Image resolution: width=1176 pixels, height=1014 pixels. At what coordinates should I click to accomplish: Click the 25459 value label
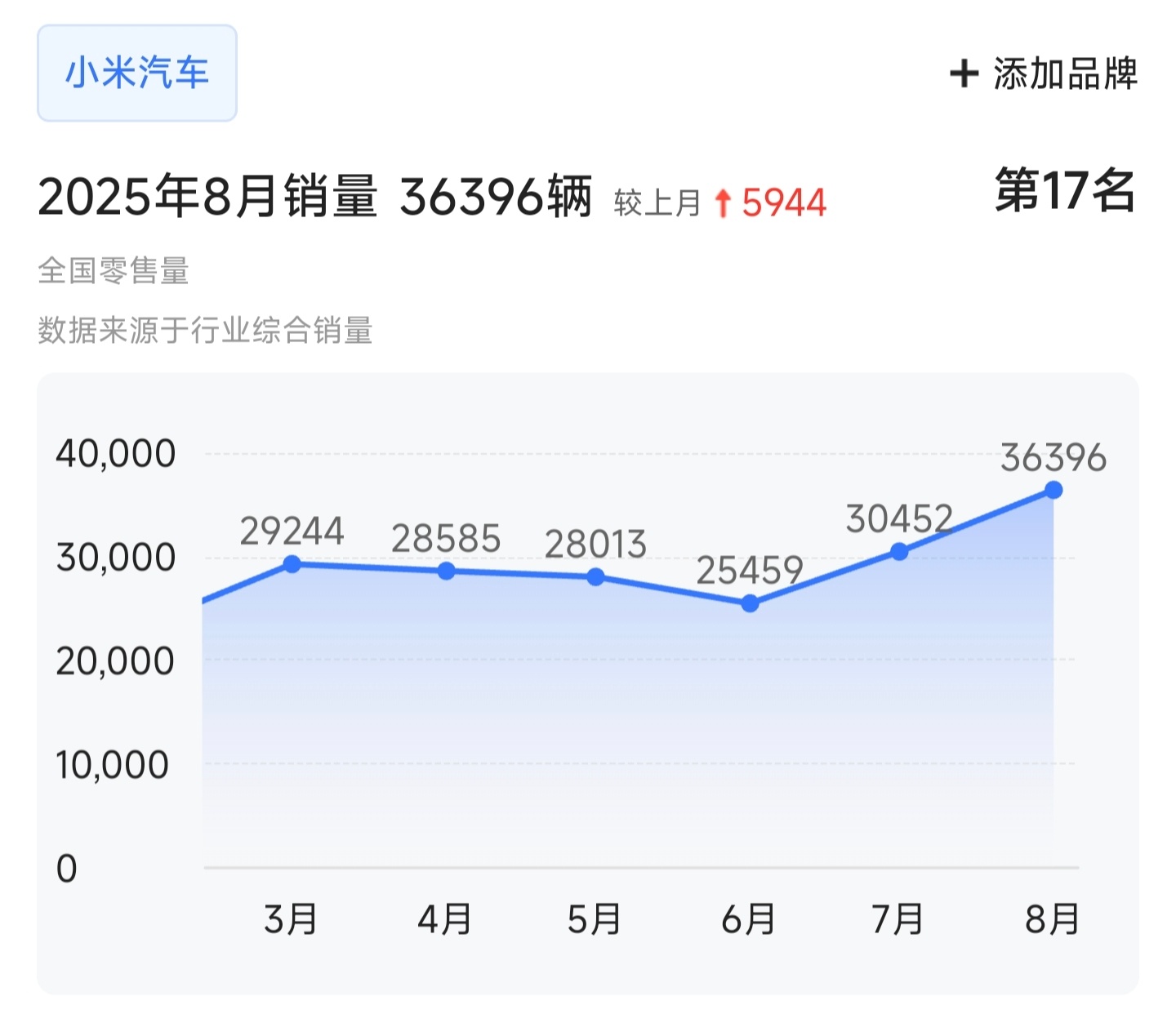click(x=750, y=570)
